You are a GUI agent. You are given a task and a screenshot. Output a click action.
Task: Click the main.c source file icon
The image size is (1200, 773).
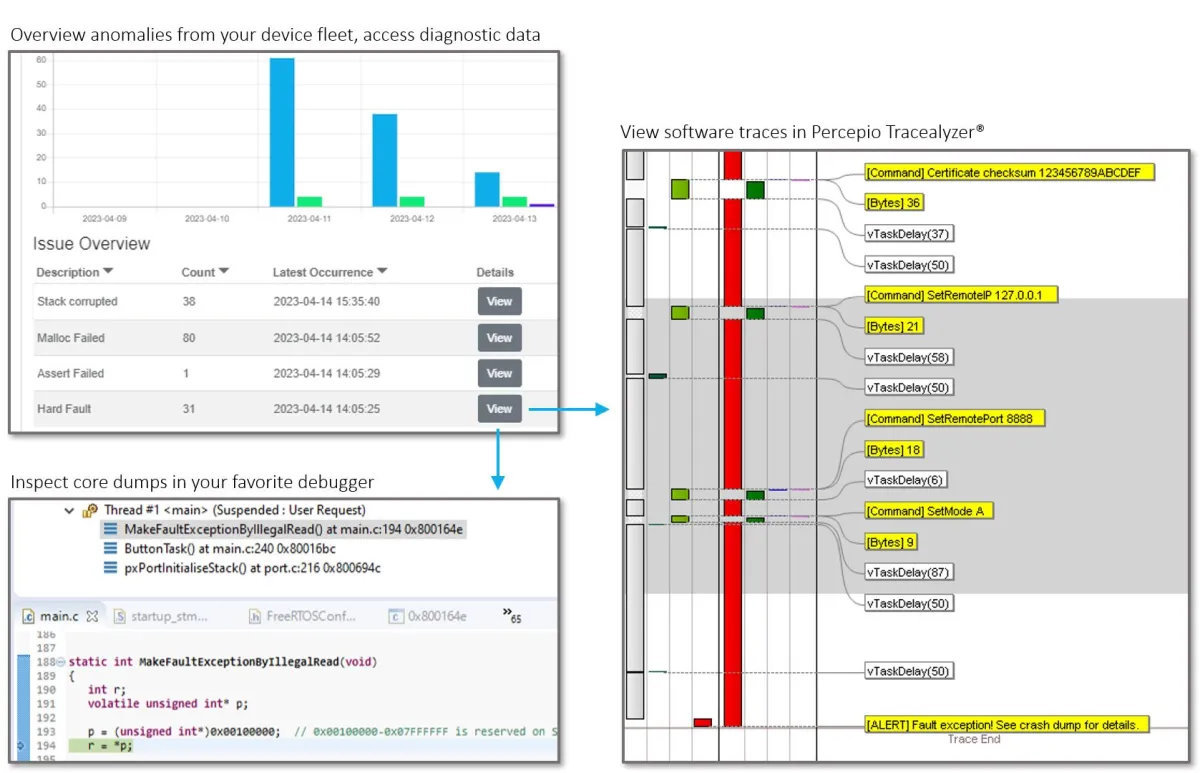[29, 615]
